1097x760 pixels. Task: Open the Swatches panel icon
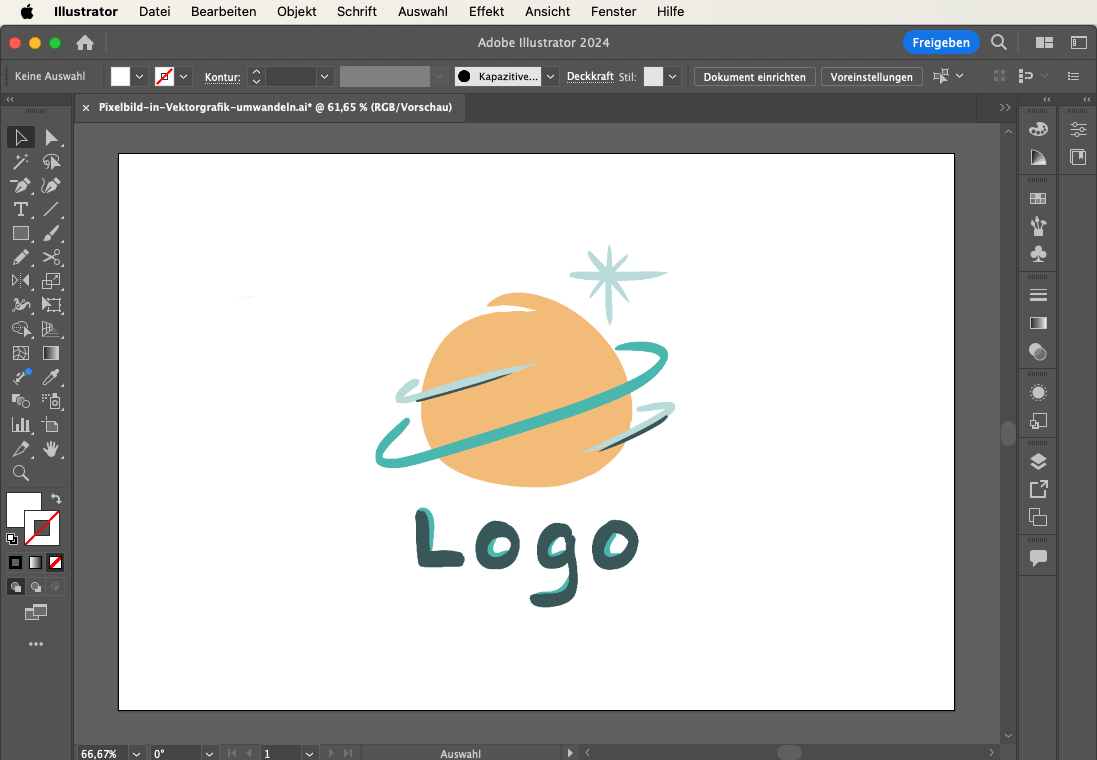coord(1038,199)
